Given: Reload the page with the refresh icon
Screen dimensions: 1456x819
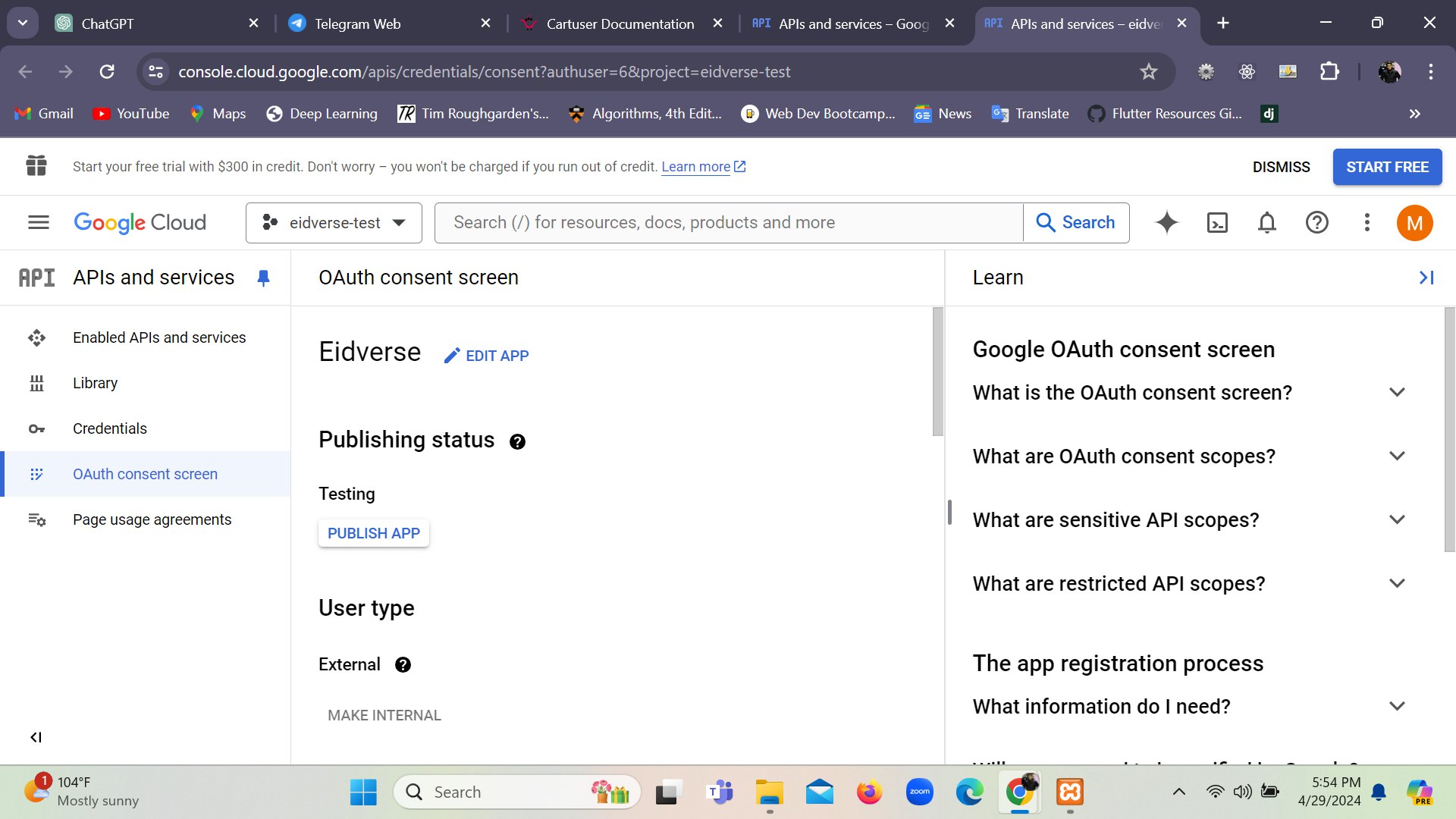Looking at the screenshot, I should 107,71.
